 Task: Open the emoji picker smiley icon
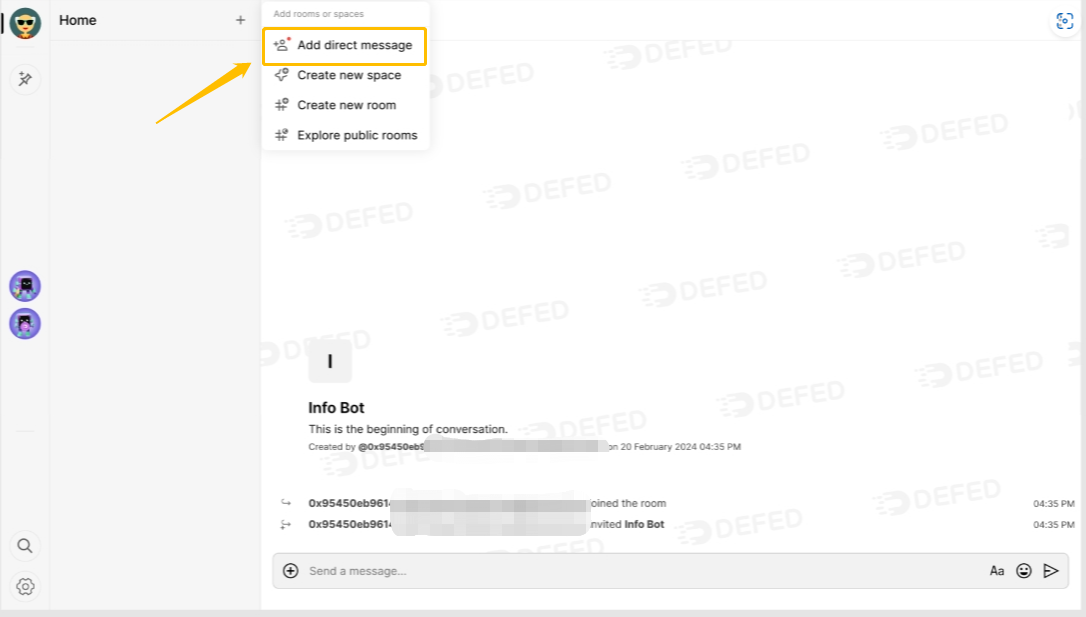point(1024,571)
